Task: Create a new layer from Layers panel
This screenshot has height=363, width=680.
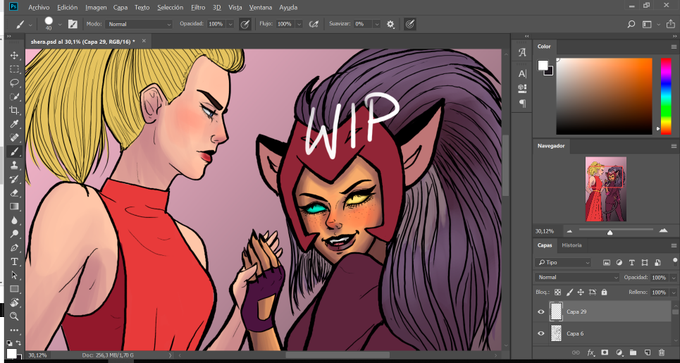Action: [647, 353]
